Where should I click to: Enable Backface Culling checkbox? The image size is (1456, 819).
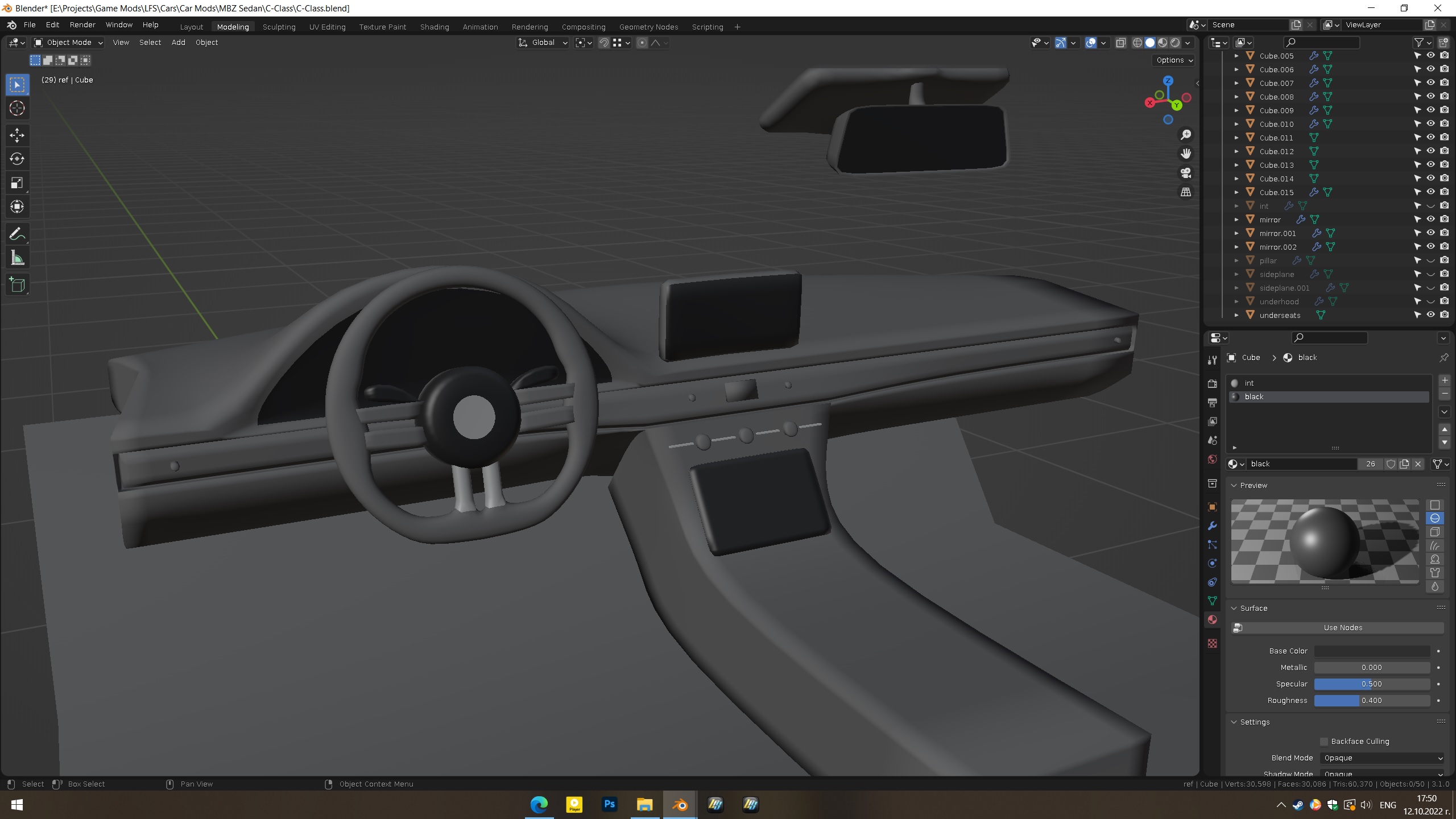pyautogui.click(x=1324, y=741)
